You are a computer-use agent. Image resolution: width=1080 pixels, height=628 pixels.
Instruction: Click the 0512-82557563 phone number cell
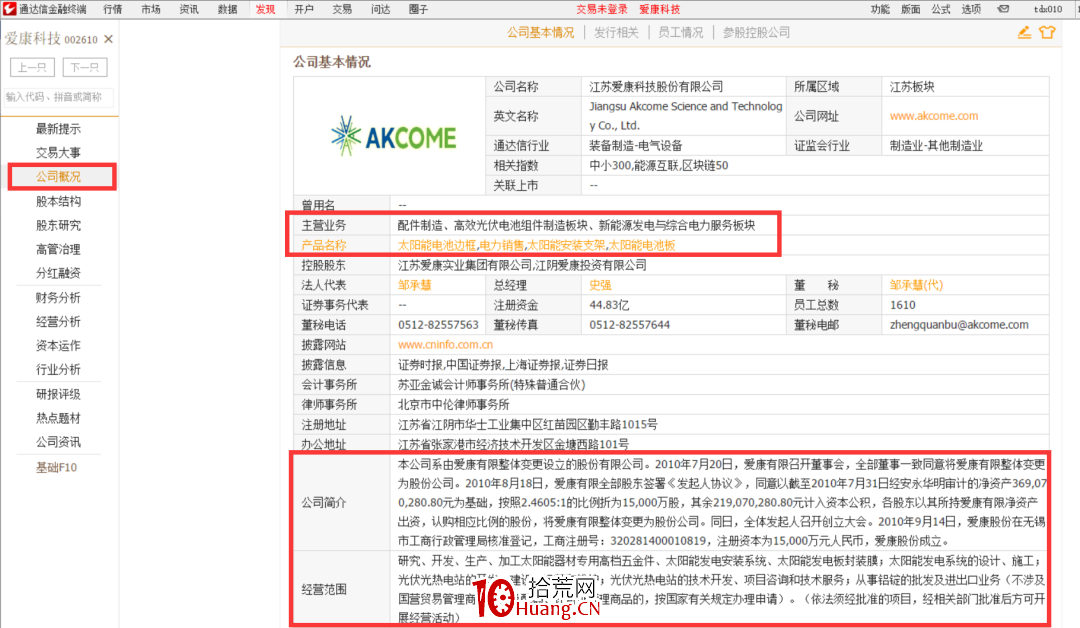click(438, 325)
